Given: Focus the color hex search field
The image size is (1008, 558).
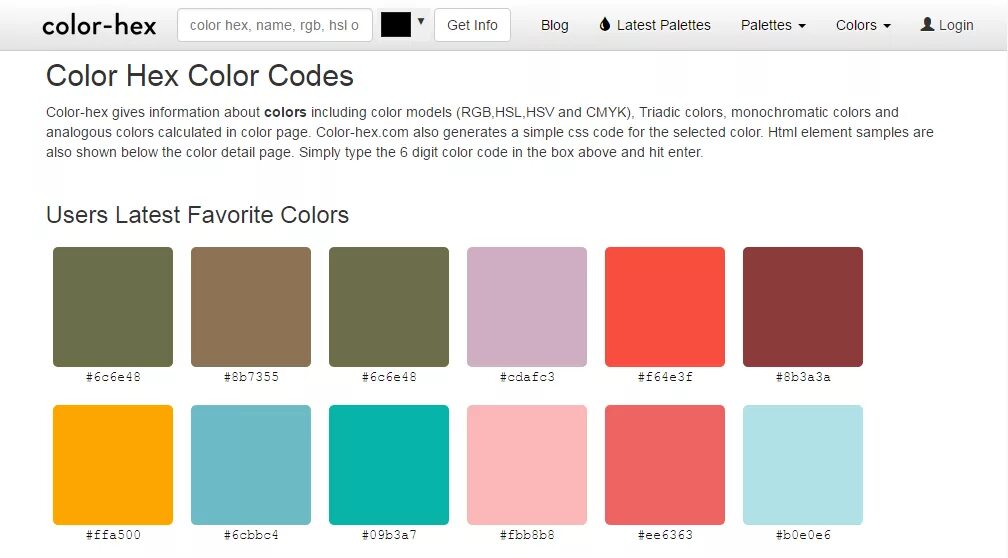Looking at the screenshot, I should [x=274, y=25].
